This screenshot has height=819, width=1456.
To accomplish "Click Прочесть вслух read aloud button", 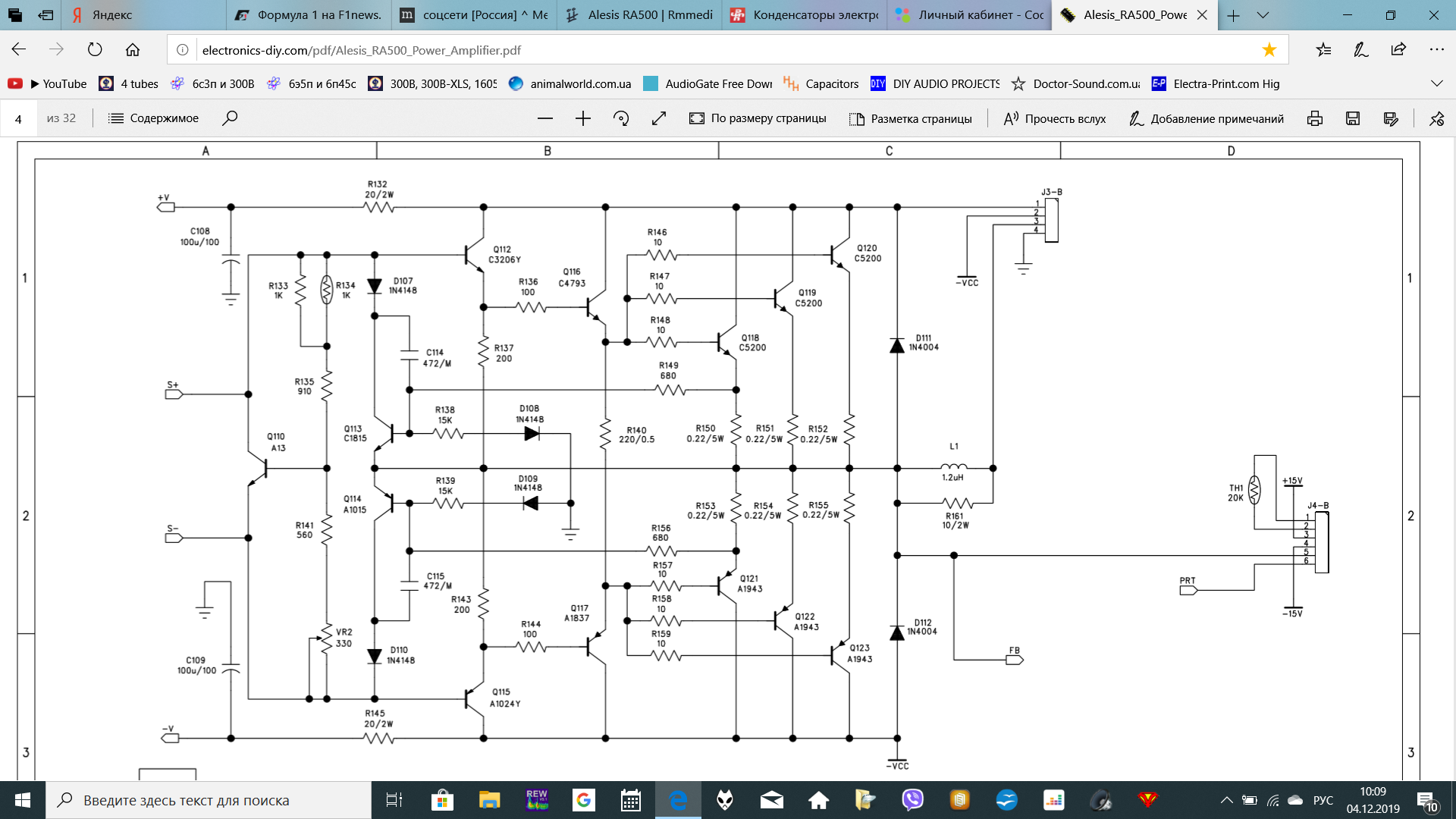I will coord(1055,118).
